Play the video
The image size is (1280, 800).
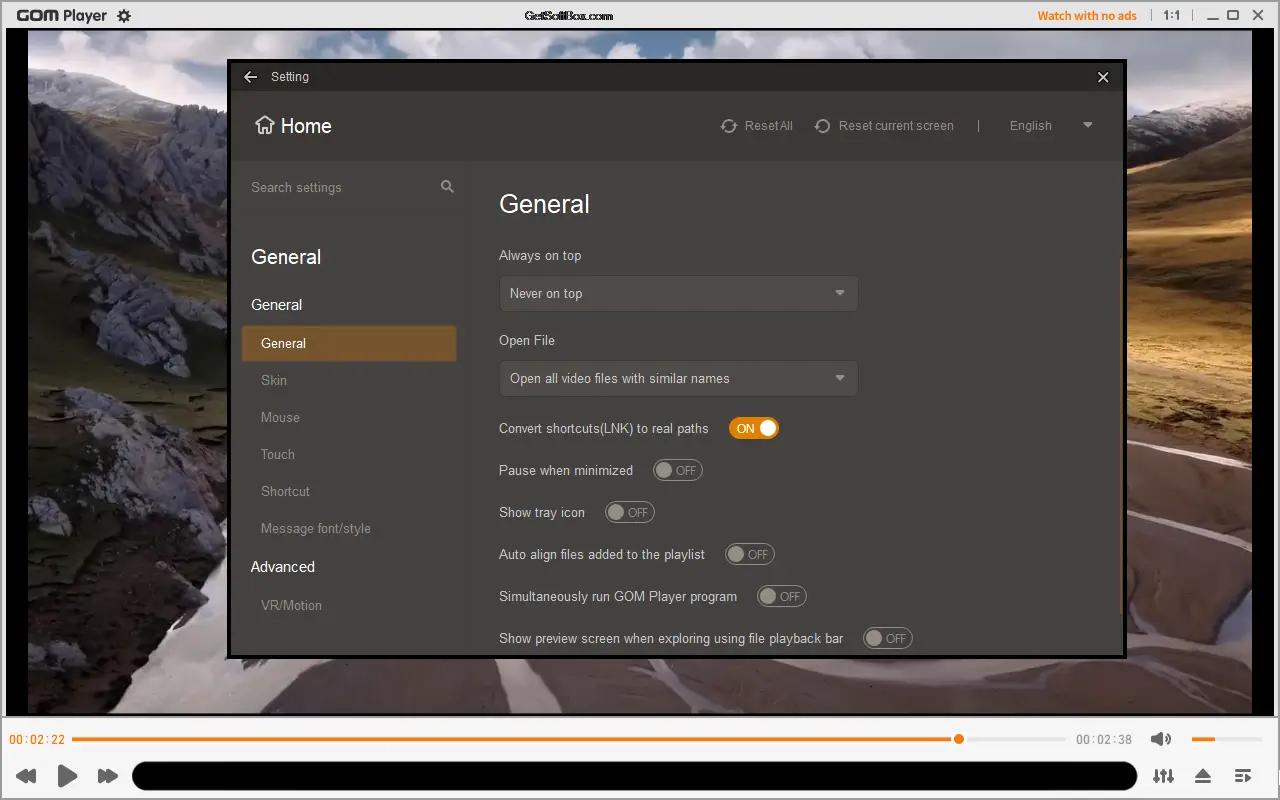tap(67, 775)
